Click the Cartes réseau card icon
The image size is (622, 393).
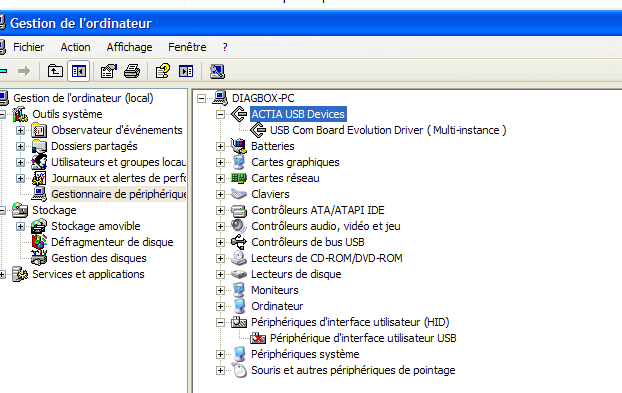coord(239,178)
